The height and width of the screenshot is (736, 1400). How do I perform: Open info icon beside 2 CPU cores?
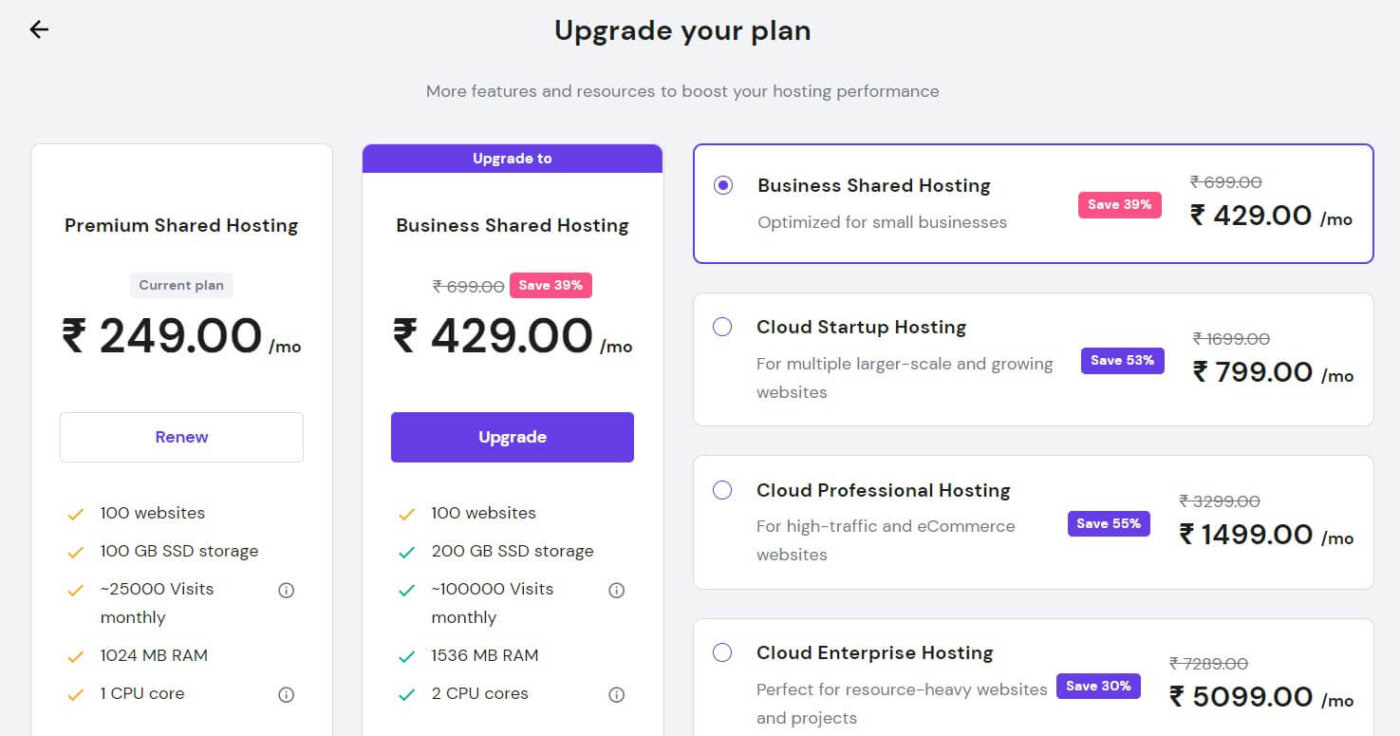click(x=617, y=694)
